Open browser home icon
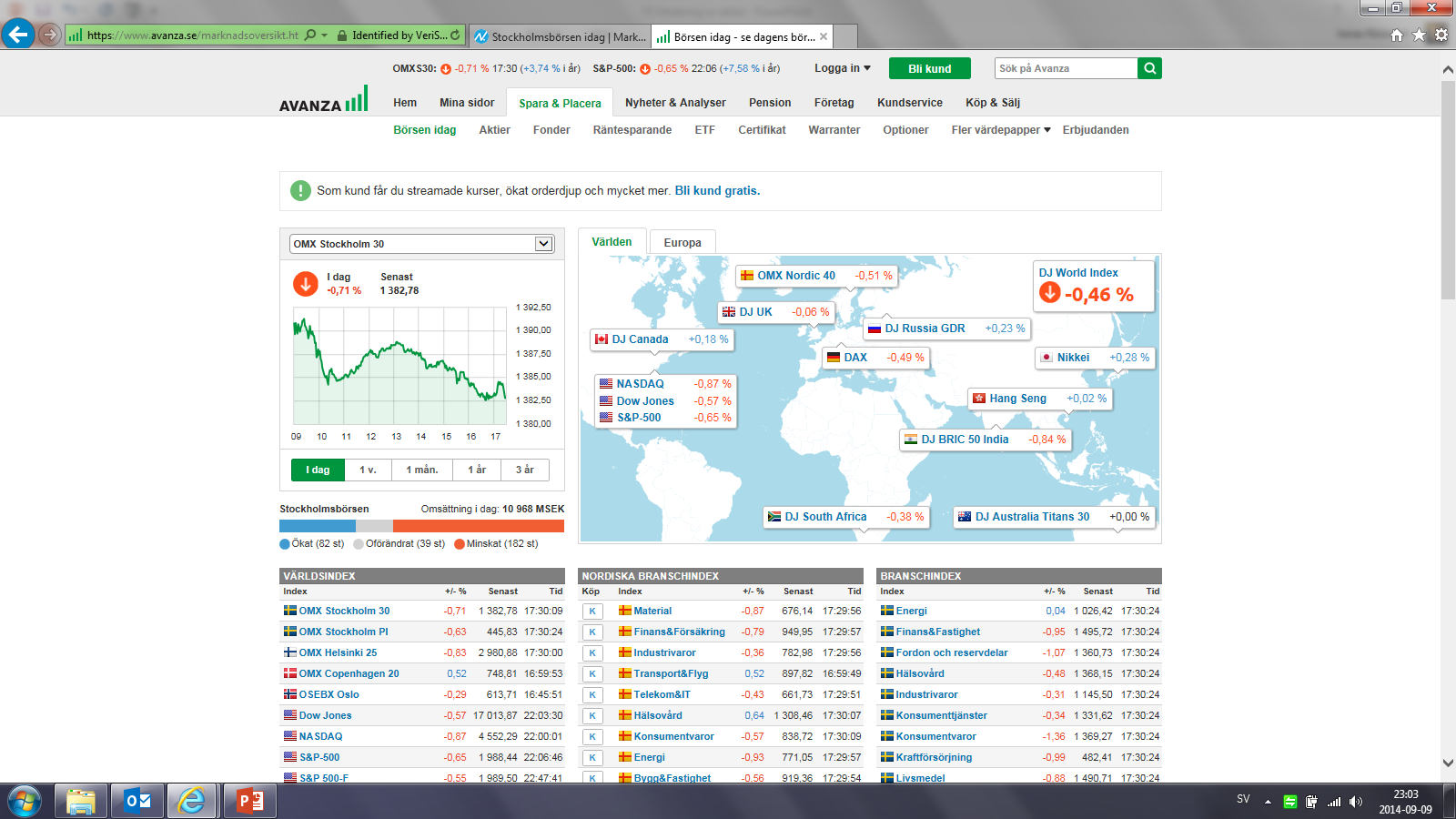 pos(1397,35)
